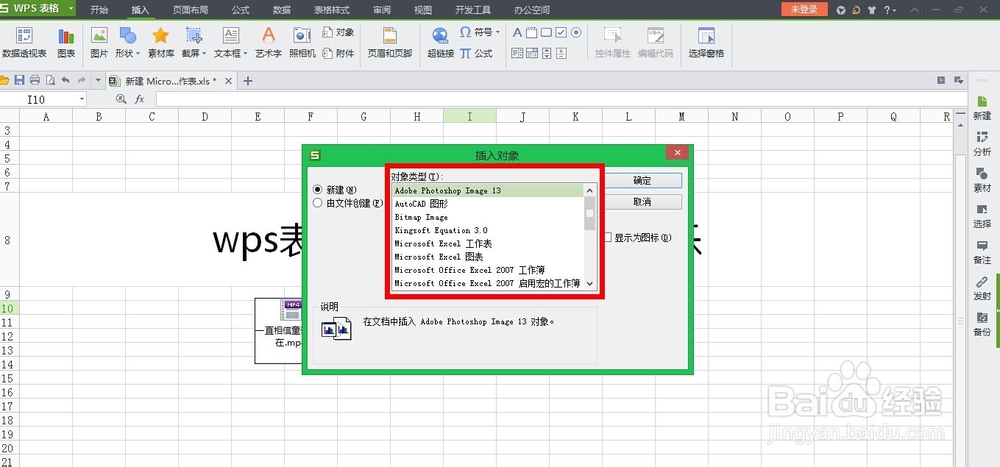The width and height of the screenshot is (1000, 467).
Task: Expand the 文本框 text box dropdown
Action: coord(245,54)
